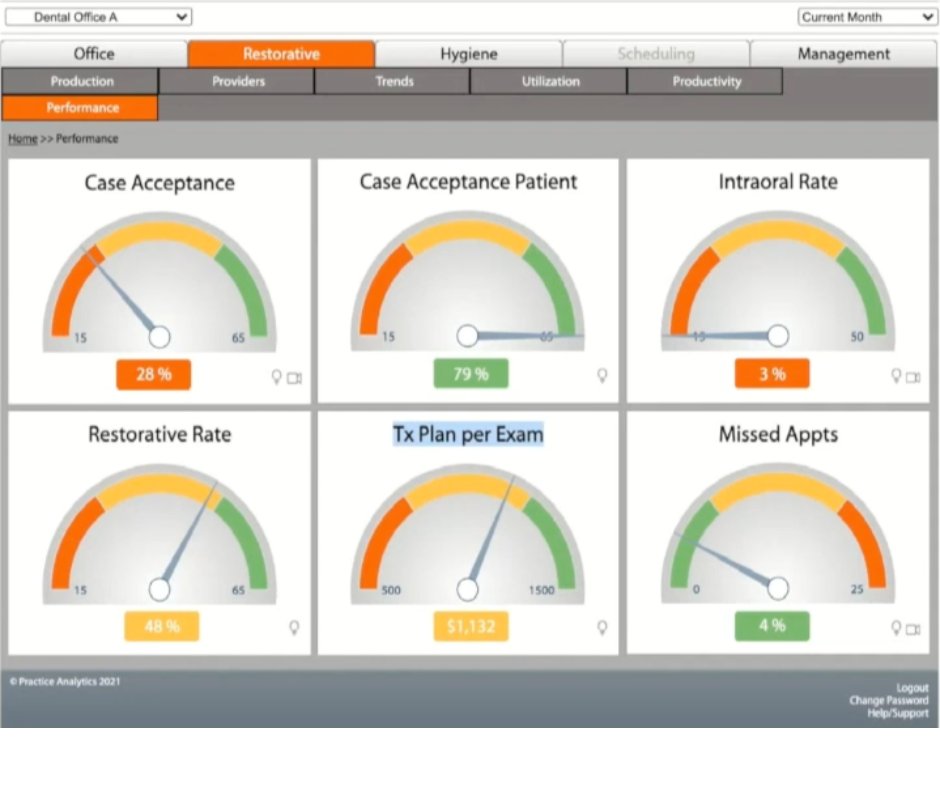This screenshot has width=940, height=788.
Task: Open the video icon in Missed Appts card
Action: 913,629
